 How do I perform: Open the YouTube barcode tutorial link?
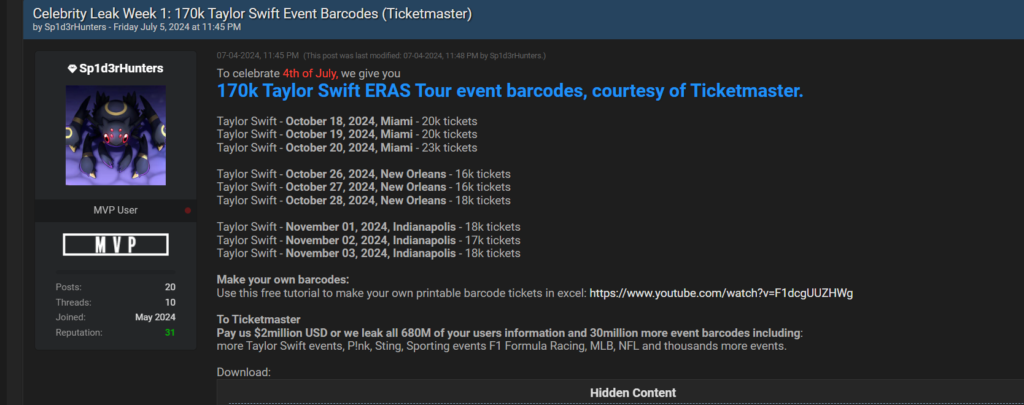[x=721, y=293]
